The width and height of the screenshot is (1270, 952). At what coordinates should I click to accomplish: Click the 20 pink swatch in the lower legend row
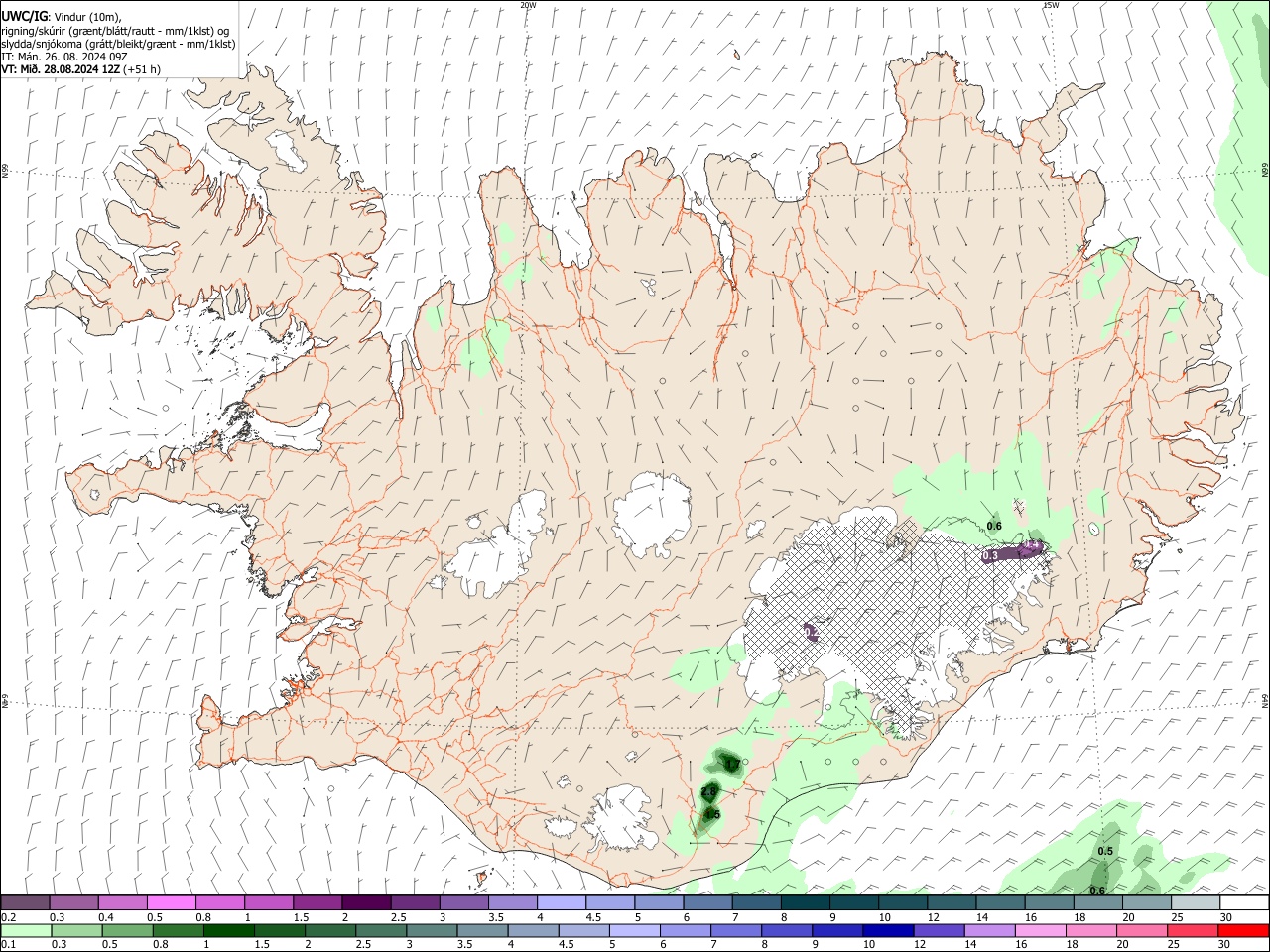tap(1142, 930)
